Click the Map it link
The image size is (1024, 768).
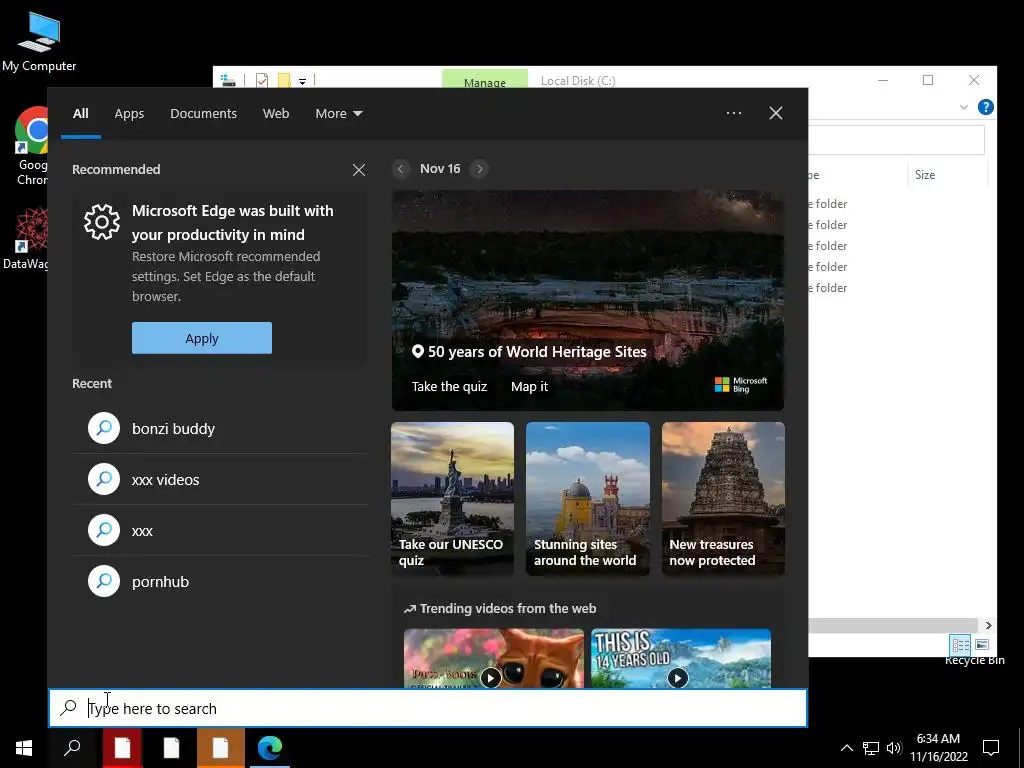tap(530, 387)
